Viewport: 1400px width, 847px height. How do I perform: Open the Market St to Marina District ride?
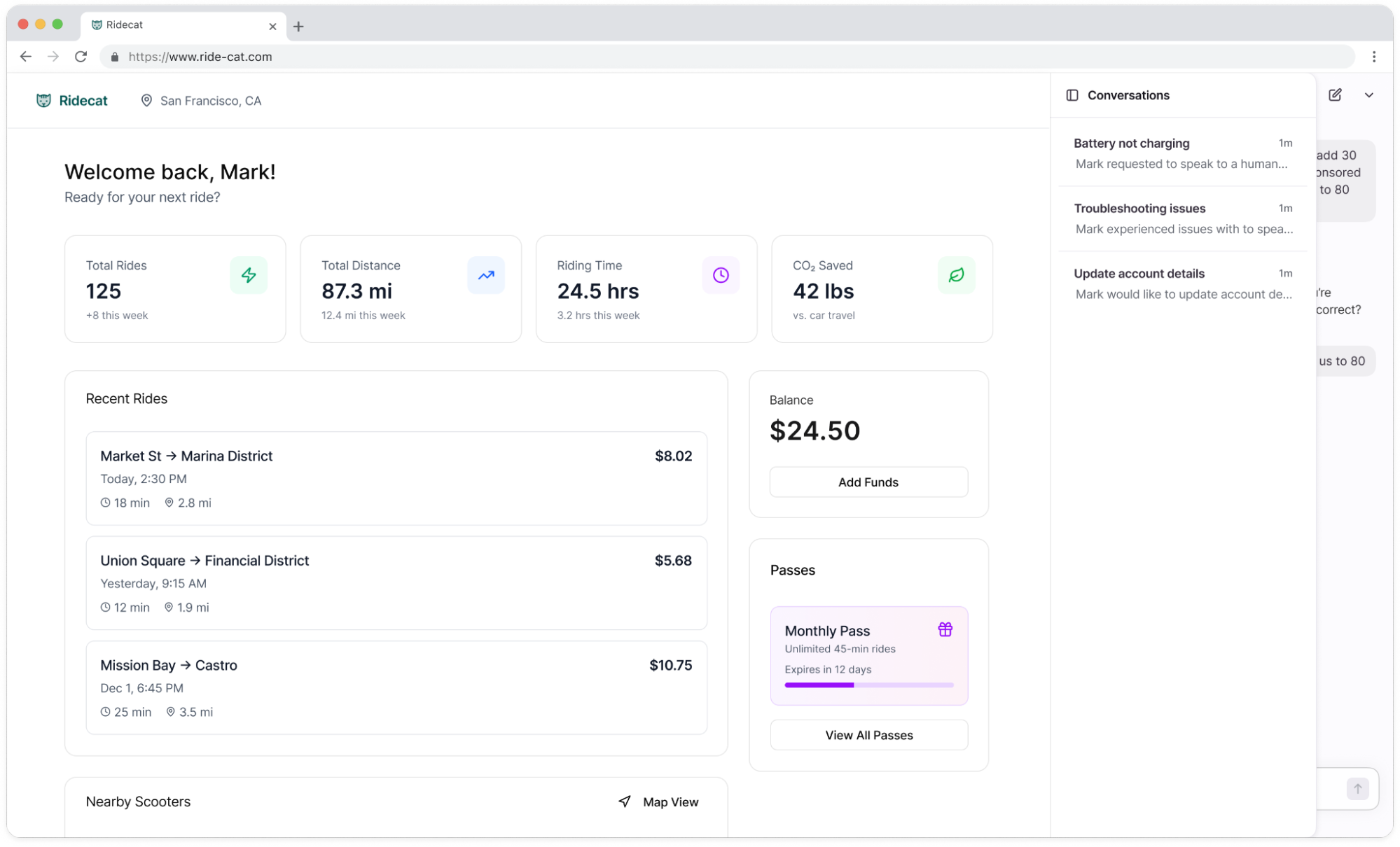click(x=396, y=478)
